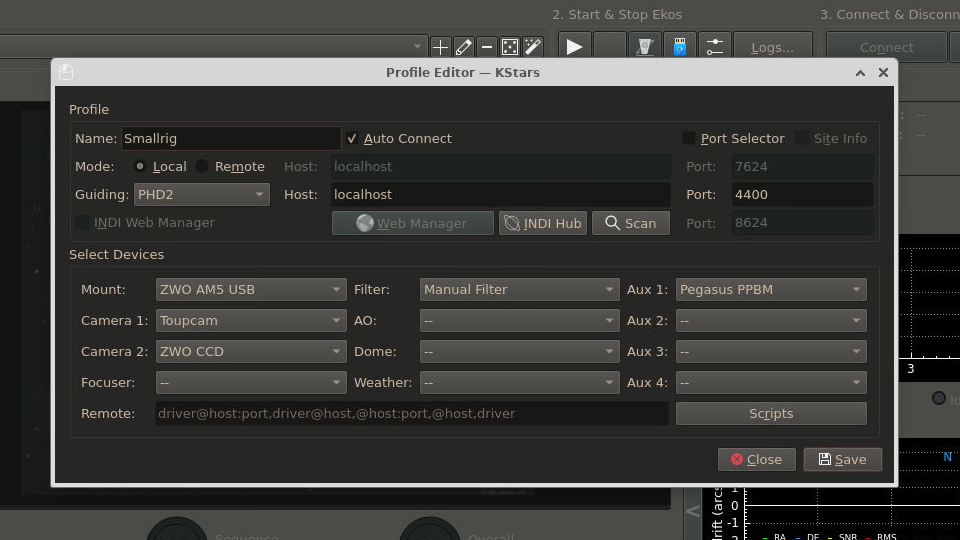960x540 pixels.
Task: Open the Guiding PHD2 dropdown
Action: (x=201, y=195)
